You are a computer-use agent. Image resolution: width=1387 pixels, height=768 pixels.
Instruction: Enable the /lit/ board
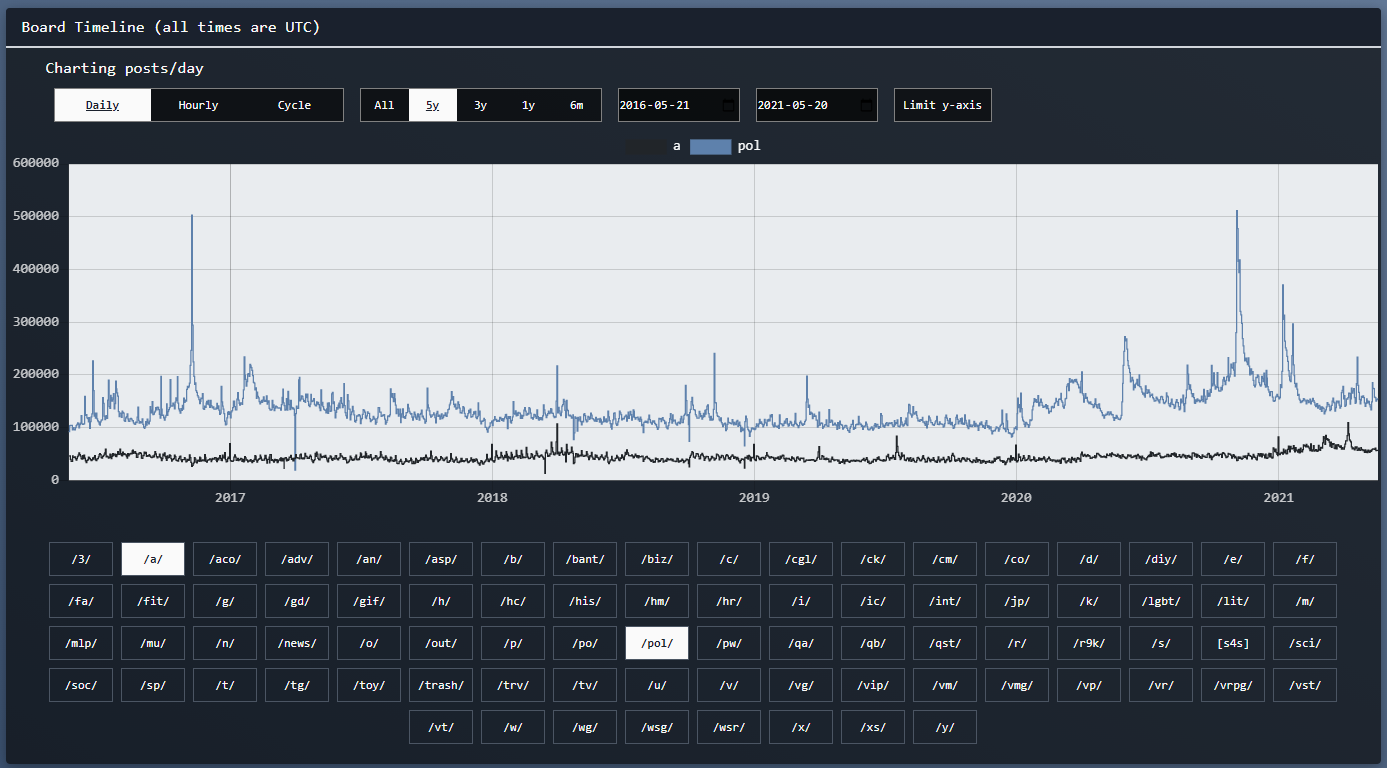point(1233,601)
